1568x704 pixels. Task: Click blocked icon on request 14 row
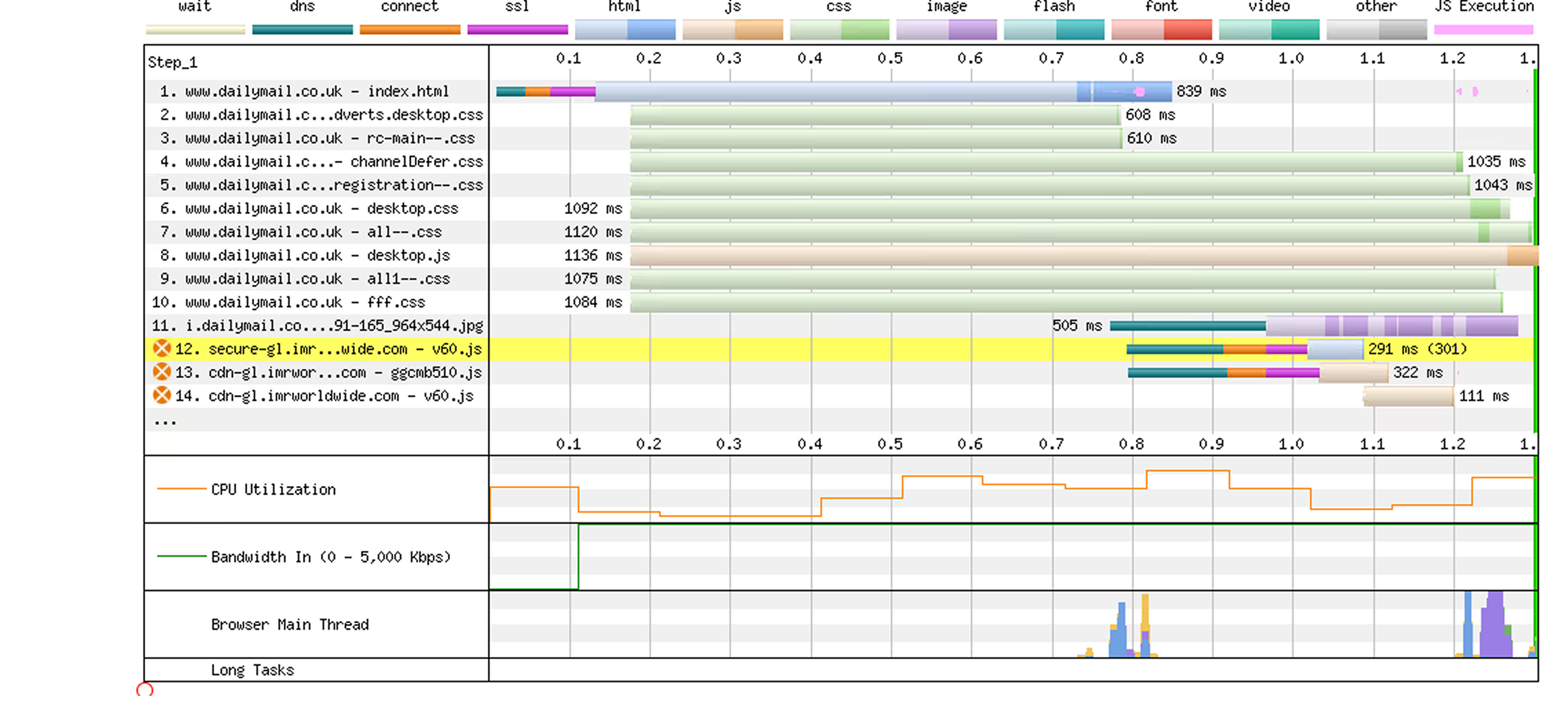point(162,396)
